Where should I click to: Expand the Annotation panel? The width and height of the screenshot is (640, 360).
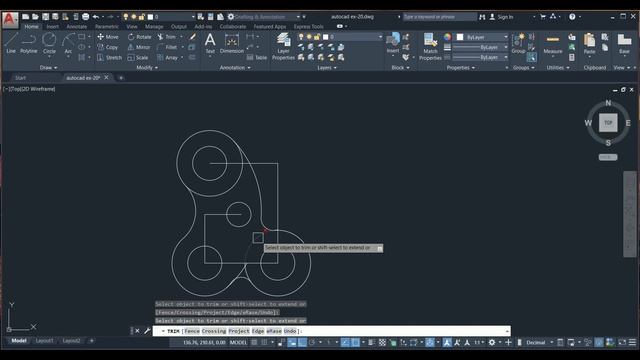coord(235,68)
